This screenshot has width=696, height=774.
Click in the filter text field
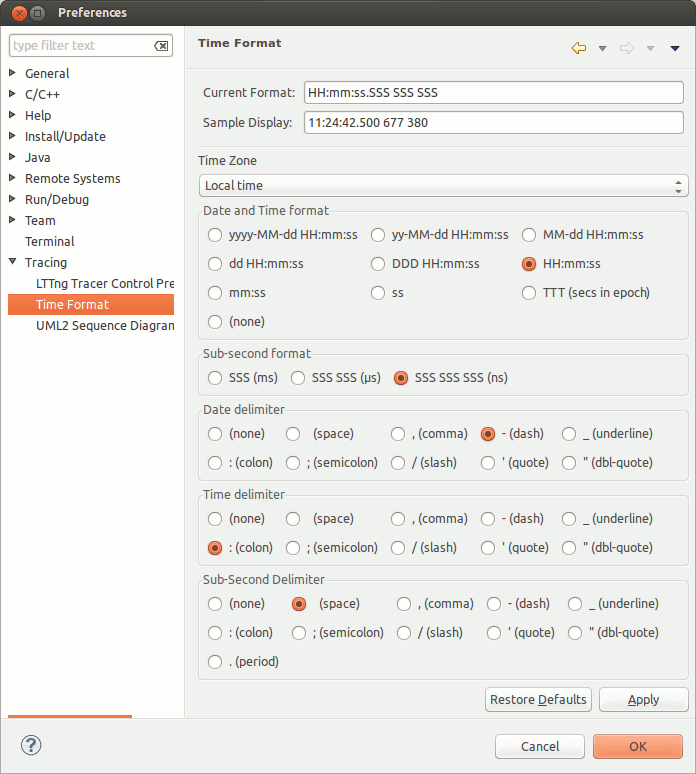pyautogui.click(x=80, y=46)
